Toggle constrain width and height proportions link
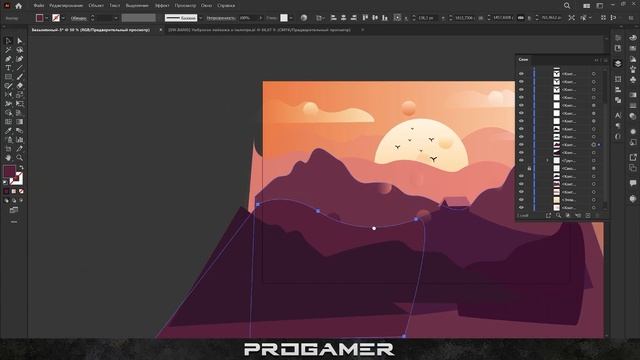 pos(521,18)
